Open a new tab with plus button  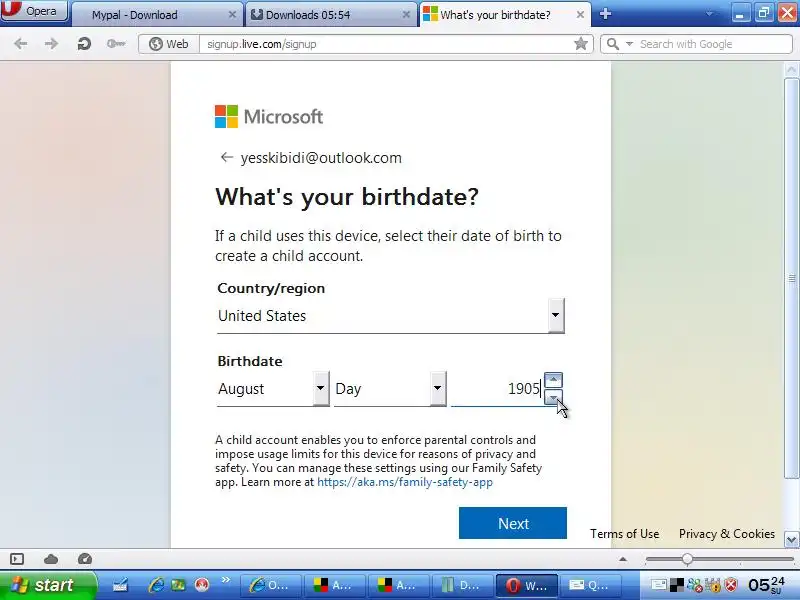pyautogui.click(x=605, y=14)
